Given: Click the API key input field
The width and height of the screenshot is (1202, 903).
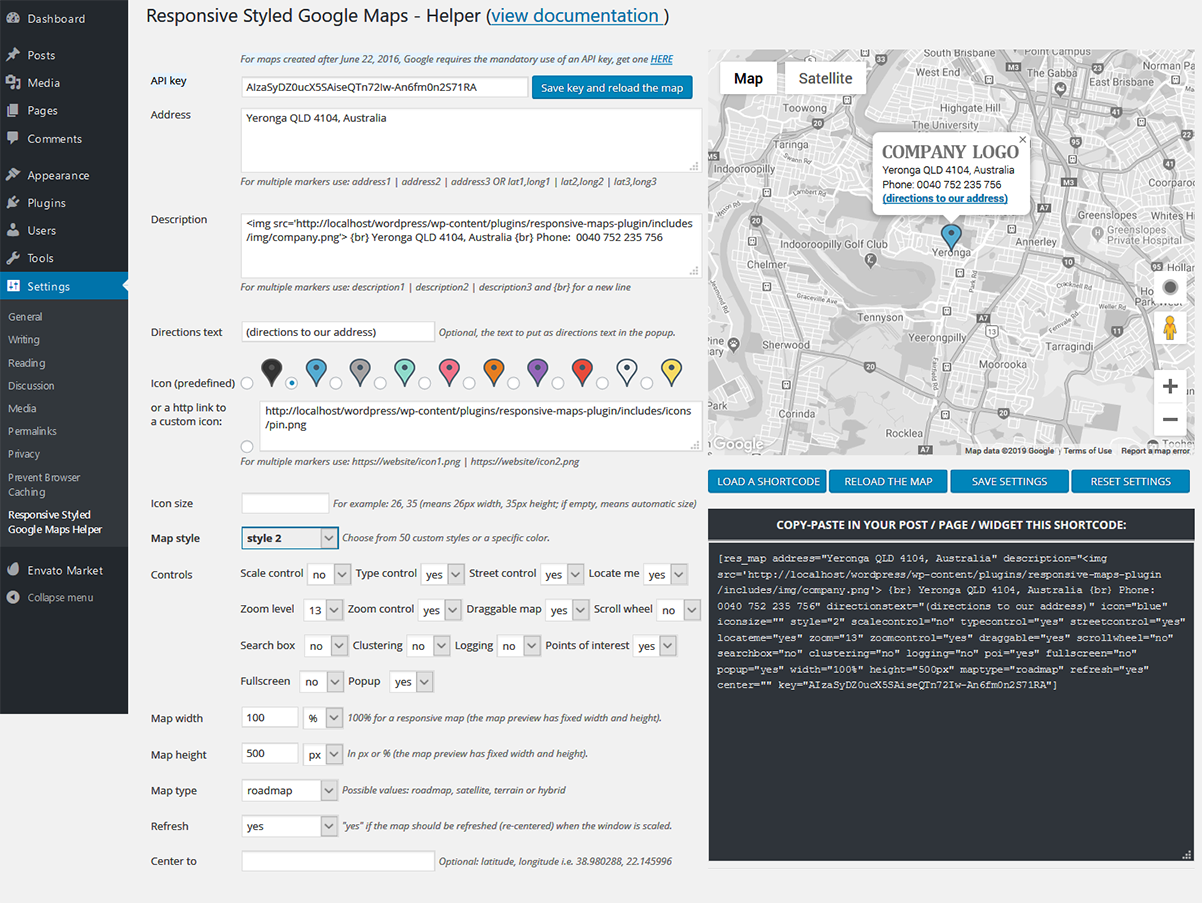Looking at the screenshot, I should coord(384,87).
